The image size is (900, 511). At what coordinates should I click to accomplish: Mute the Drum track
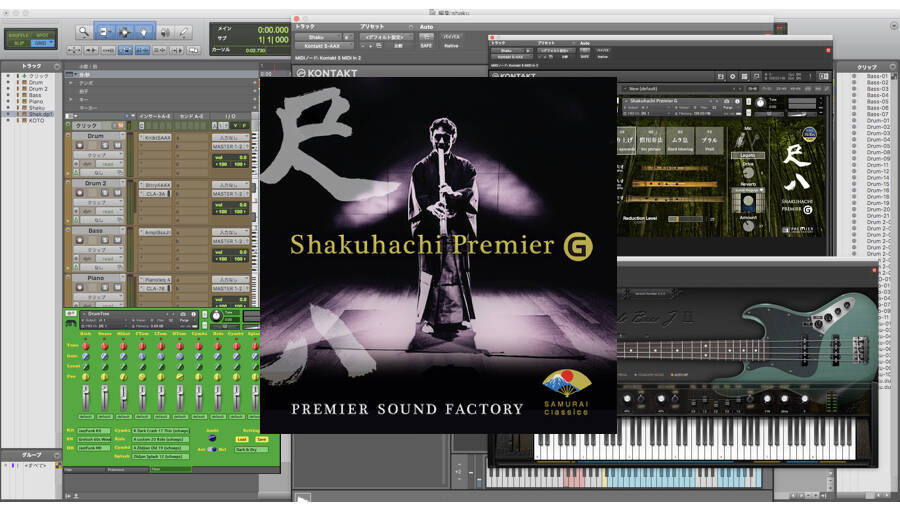[117, 145]
